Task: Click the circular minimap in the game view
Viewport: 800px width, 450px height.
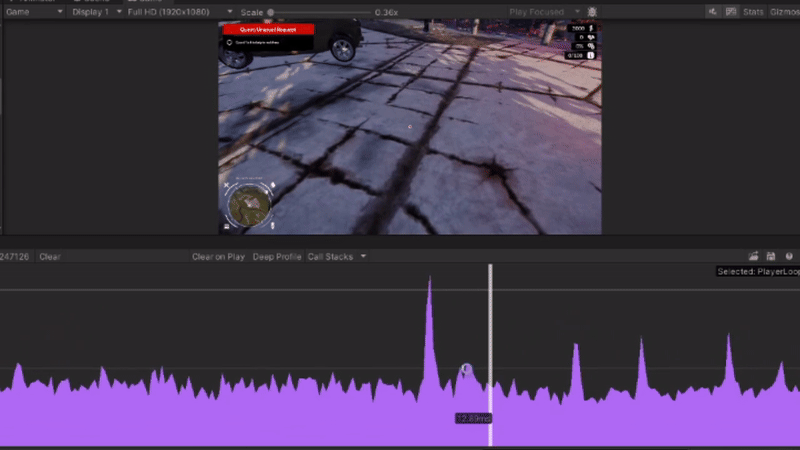Action: coord(249,205)
